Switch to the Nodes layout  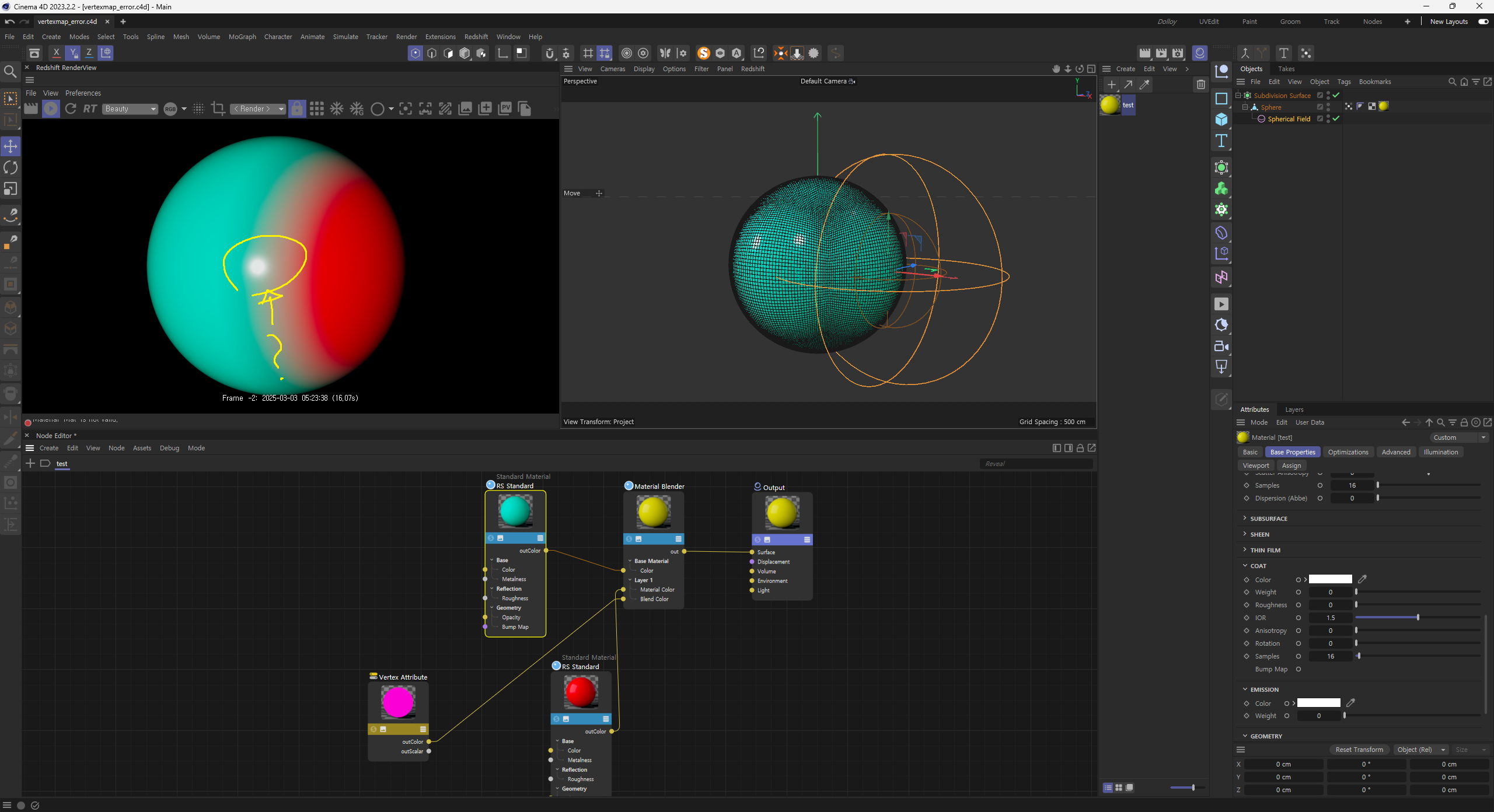[1372, 22]
